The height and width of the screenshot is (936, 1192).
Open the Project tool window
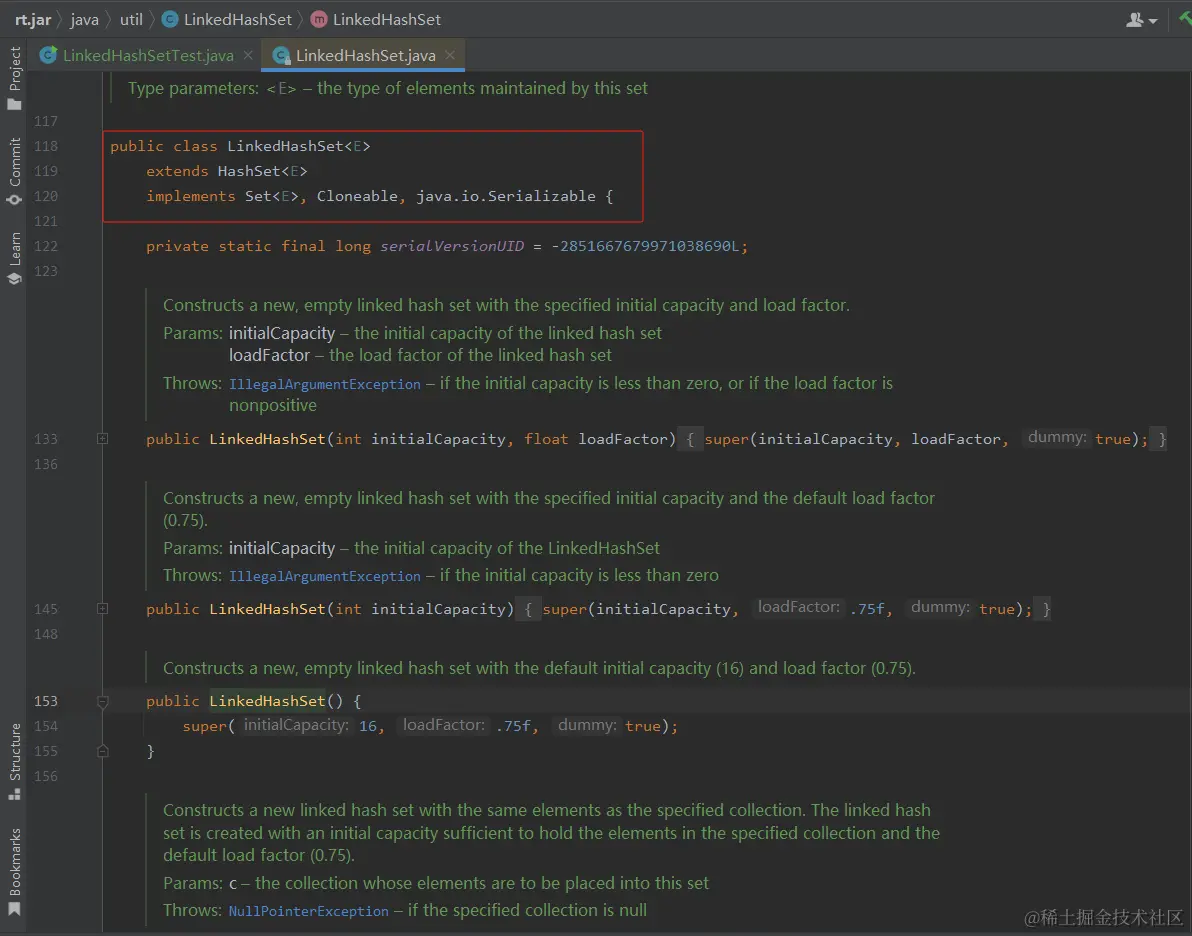coord(14,78)
